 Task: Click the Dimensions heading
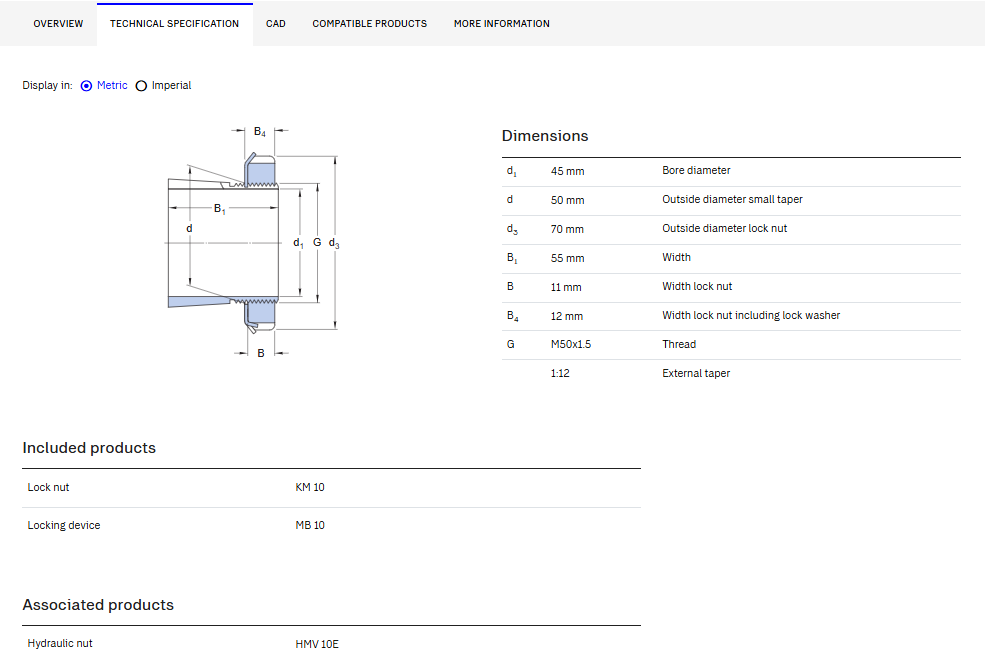545,136
